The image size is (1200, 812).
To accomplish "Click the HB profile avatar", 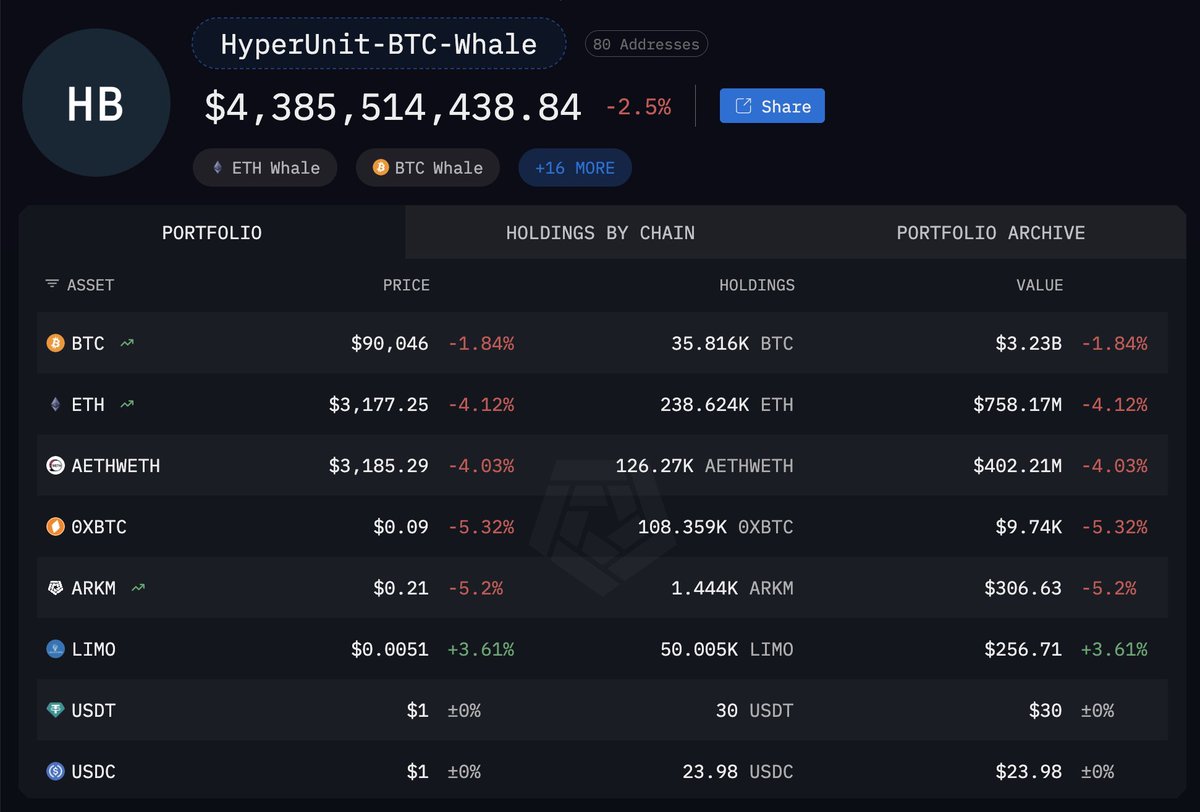I will pyautogui.click(x=96, y=103).
